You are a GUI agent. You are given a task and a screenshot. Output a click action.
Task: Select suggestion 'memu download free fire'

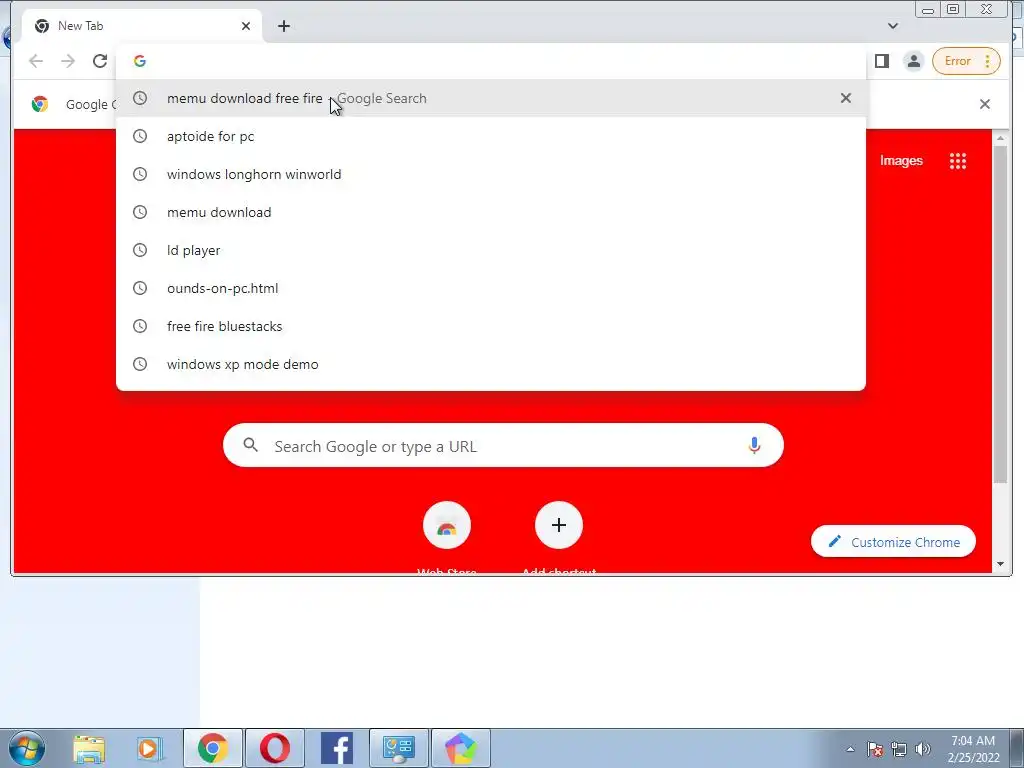(491, 98)
